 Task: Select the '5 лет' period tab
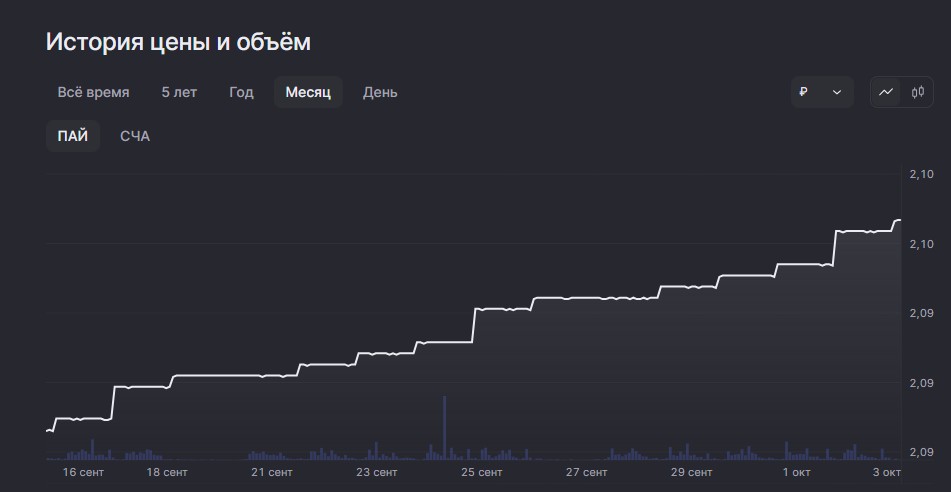point(179,92)
